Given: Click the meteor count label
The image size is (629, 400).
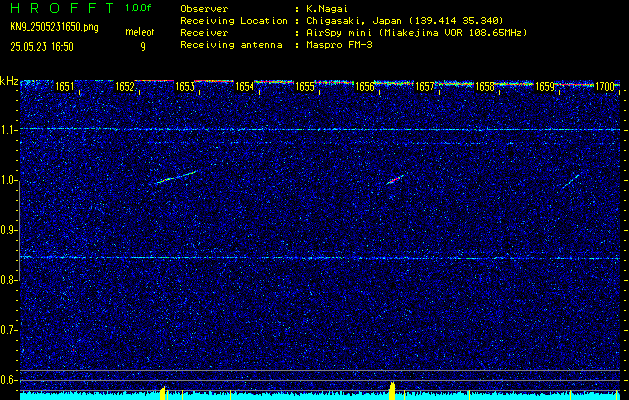Looking at the screenshot, I should pos(140,32).
